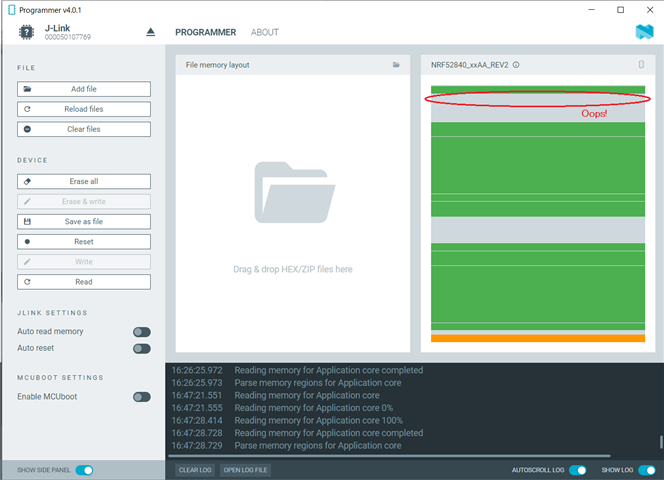
Task: Click the orange memory region at the bottom
Action: point(538,338)
